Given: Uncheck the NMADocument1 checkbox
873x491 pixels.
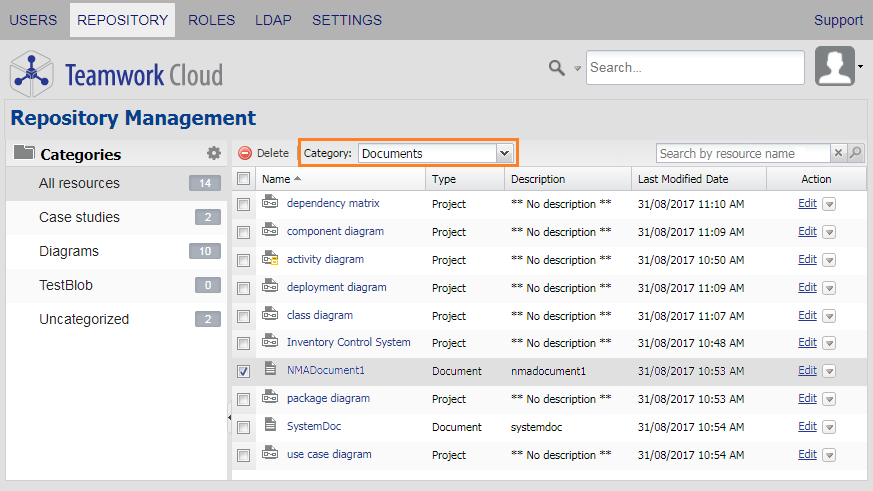Looking at the screenshot, I should tap(243, 371).
